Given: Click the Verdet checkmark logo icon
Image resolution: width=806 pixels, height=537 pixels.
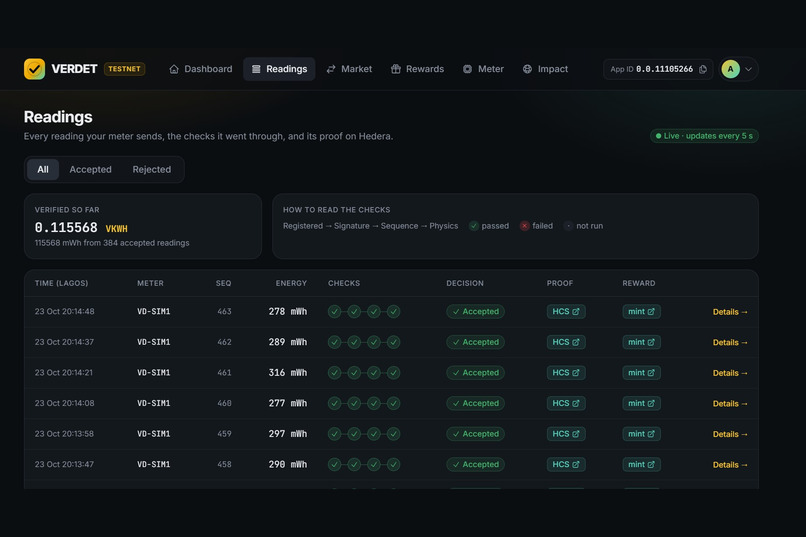Looking at the screenshot, I should click(34, 69).
